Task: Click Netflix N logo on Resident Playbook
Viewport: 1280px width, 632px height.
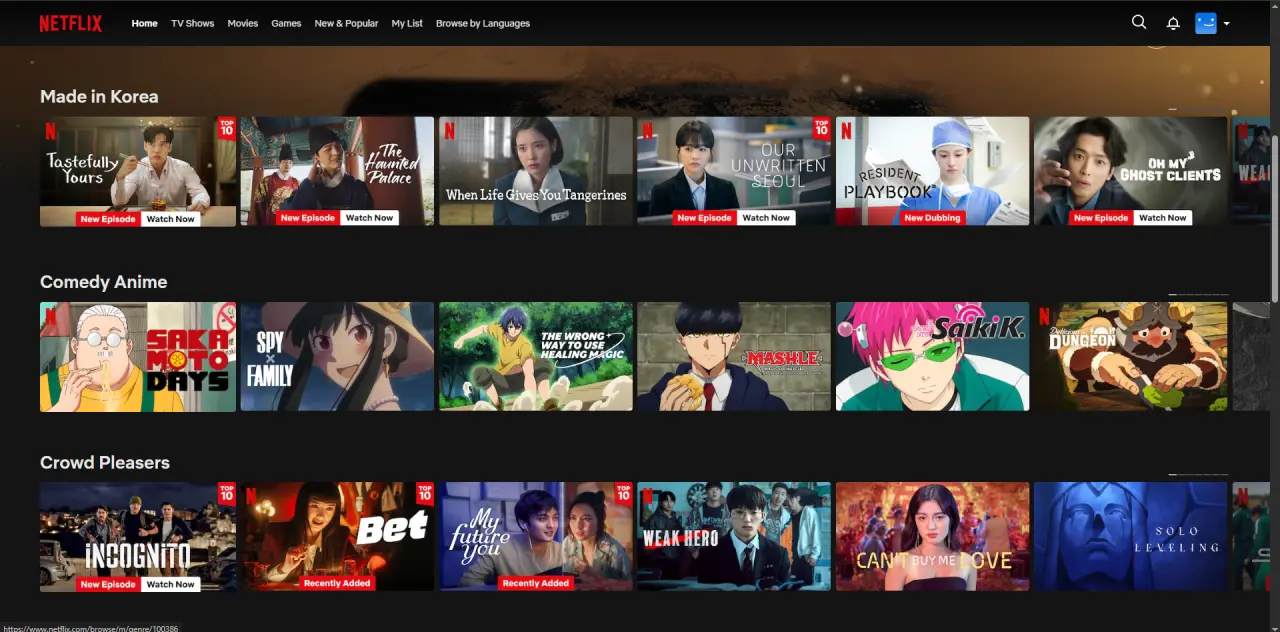Action: click(847, 131)
